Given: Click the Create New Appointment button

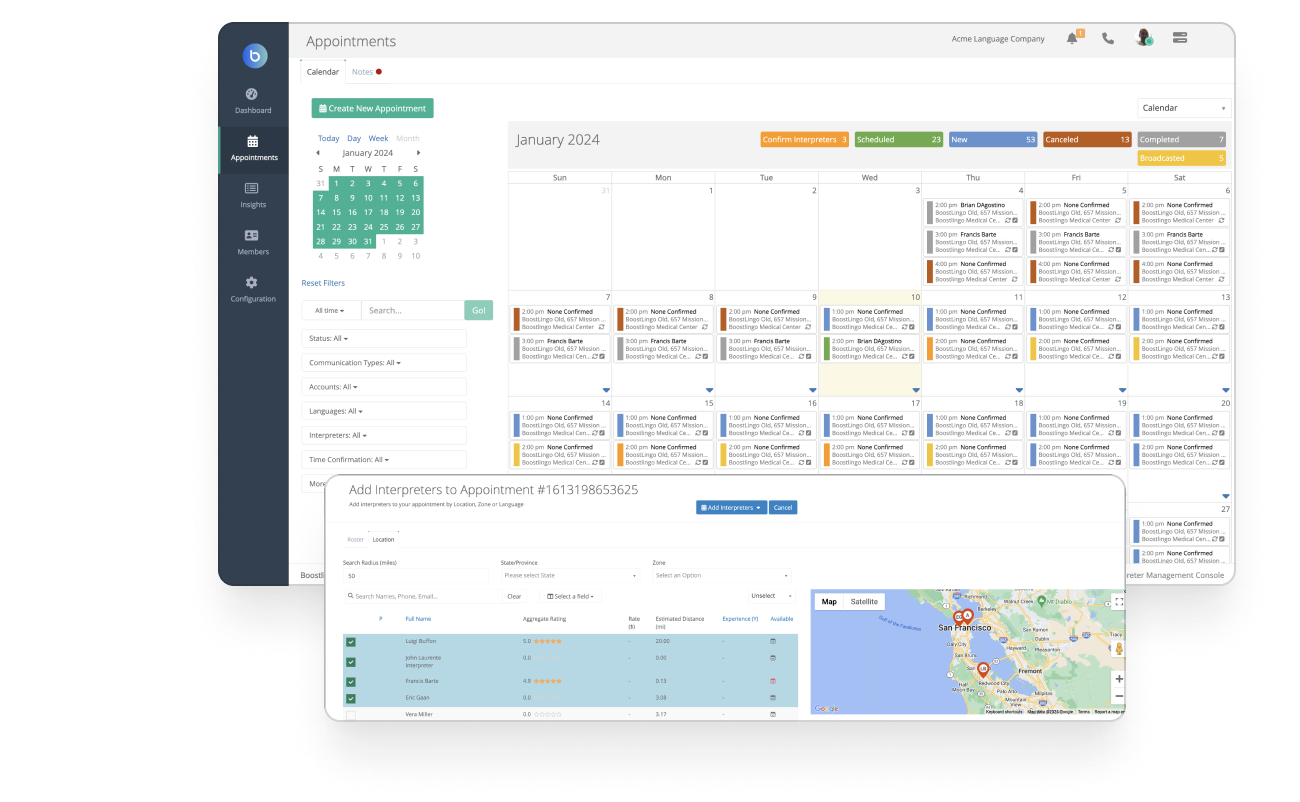Looking at the screenshot, I should pos(372,107).
